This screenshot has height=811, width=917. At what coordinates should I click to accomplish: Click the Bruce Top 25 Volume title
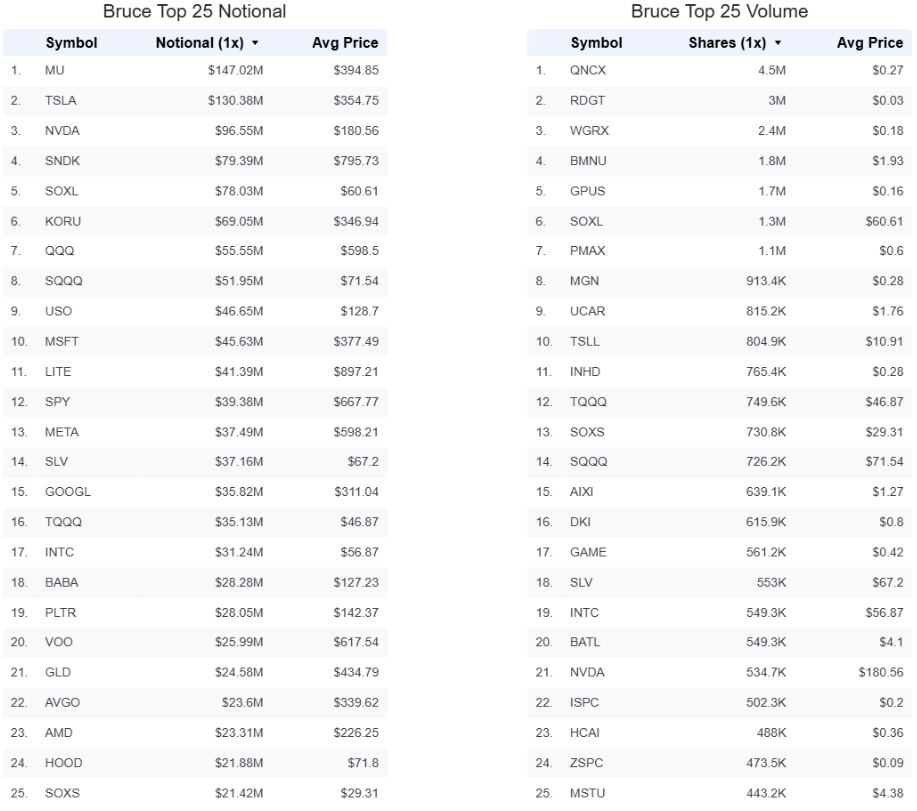pos(719,11)
